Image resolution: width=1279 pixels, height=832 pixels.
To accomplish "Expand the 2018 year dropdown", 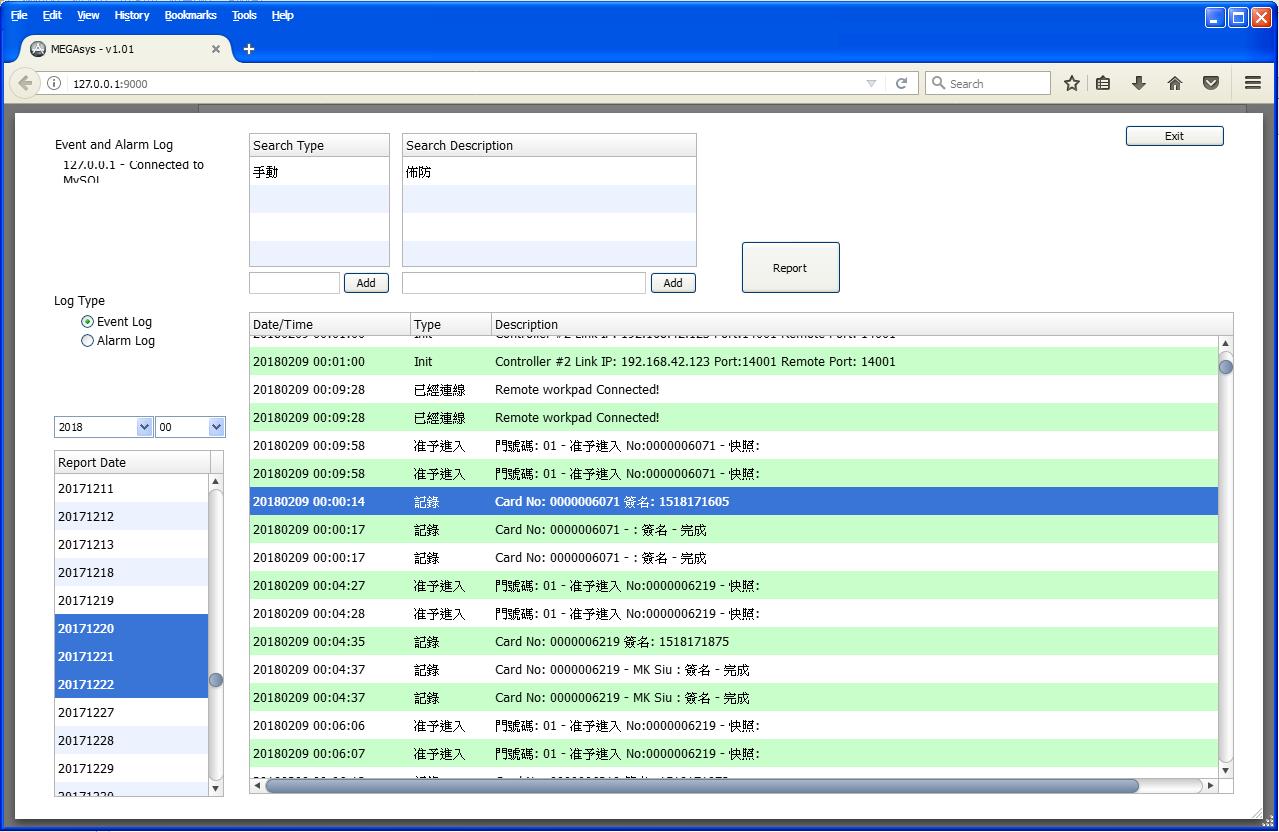I will [143, 427].
